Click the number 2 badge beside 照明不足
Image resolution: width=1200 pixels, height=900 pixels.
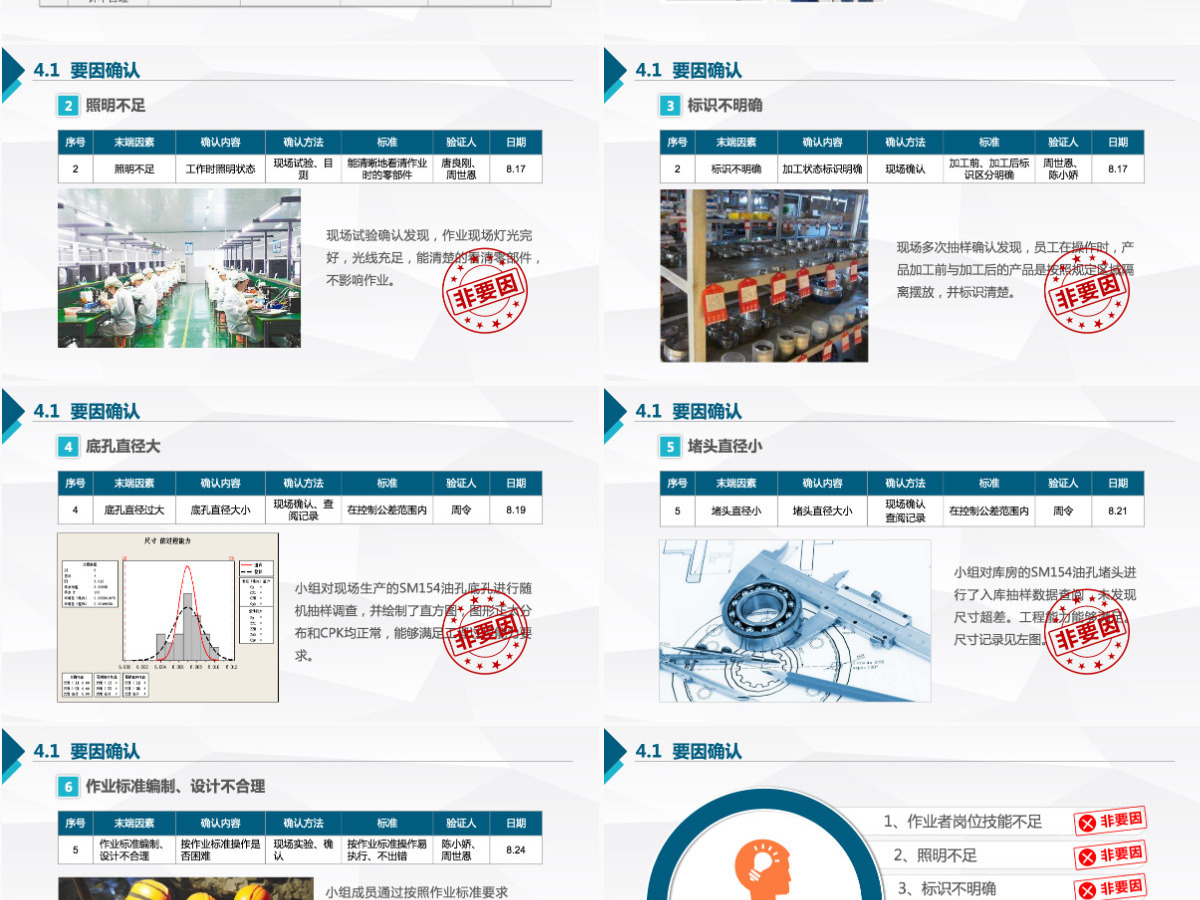coord(68,105)
